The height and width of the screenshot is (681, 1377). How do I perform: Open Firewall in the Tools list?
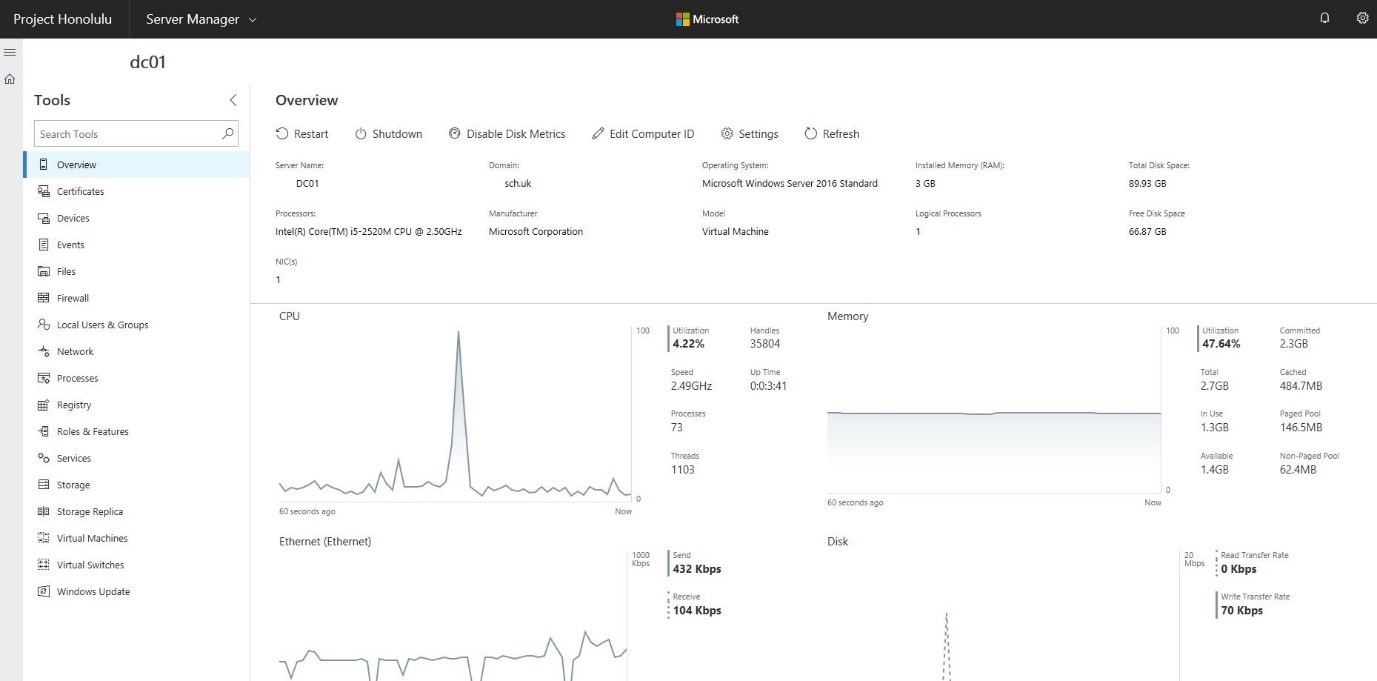click(x=136, y=298)
